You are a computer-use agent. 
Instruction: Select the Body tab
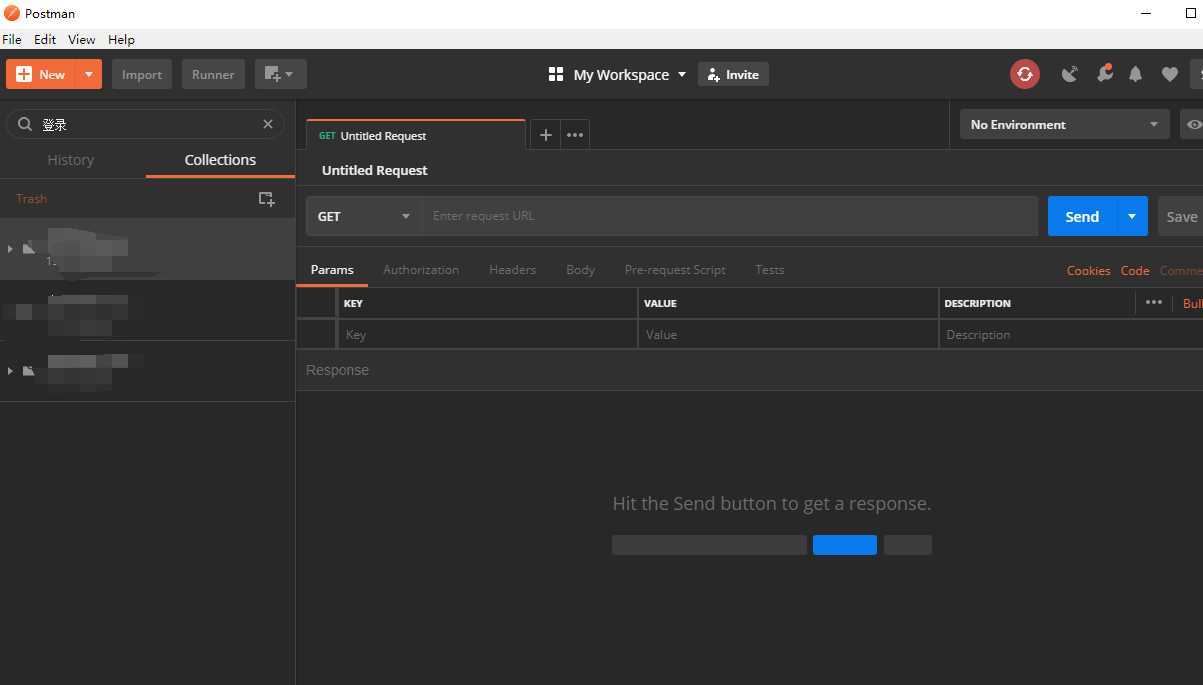580,270
